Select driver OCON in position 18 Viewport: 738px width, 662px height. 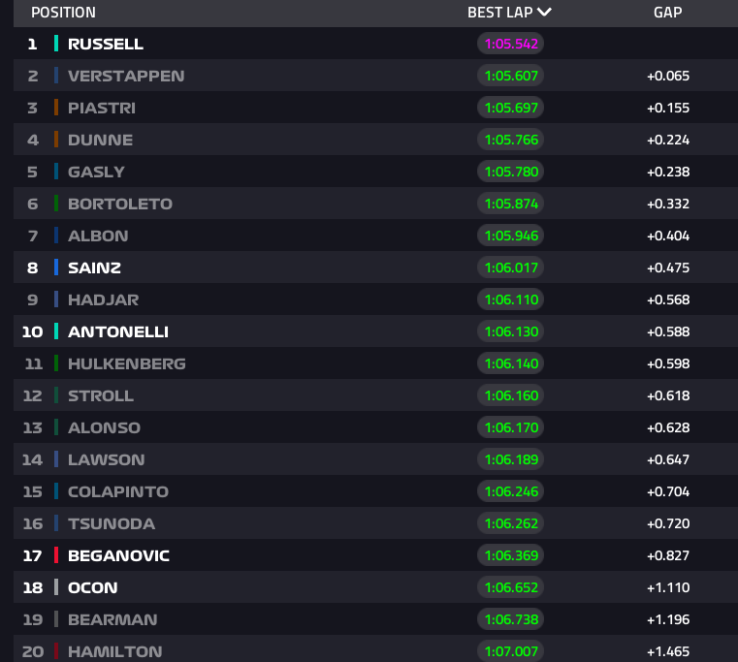(x=92, y=588)
